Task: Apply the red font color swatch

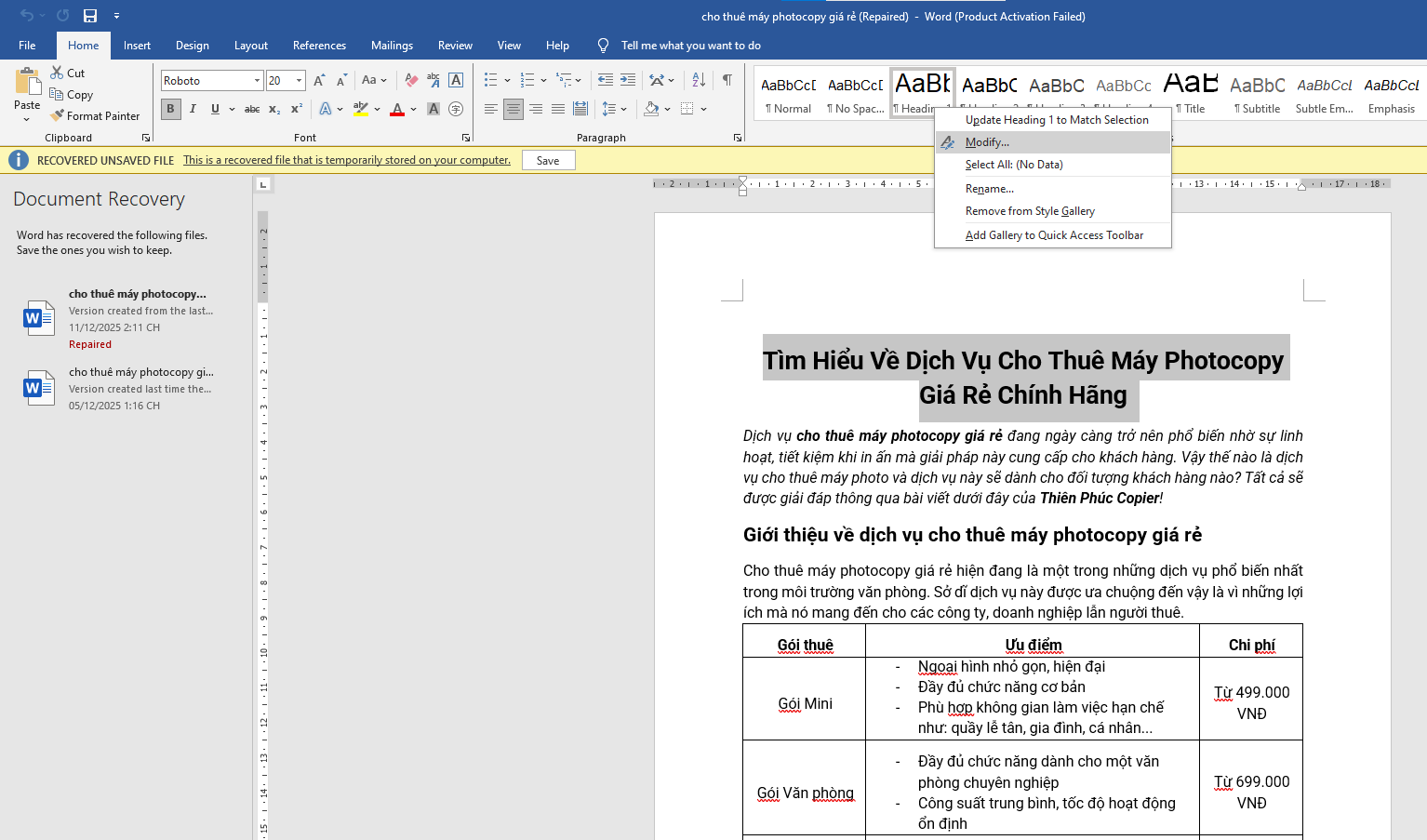Action: tap(397, 109)
